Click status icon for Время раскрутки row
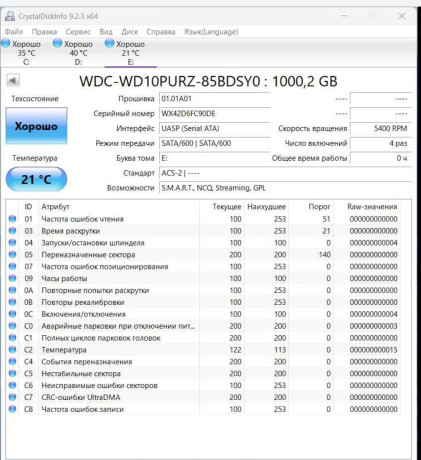The width and height of the screenshot is (421, 460). 12,231
